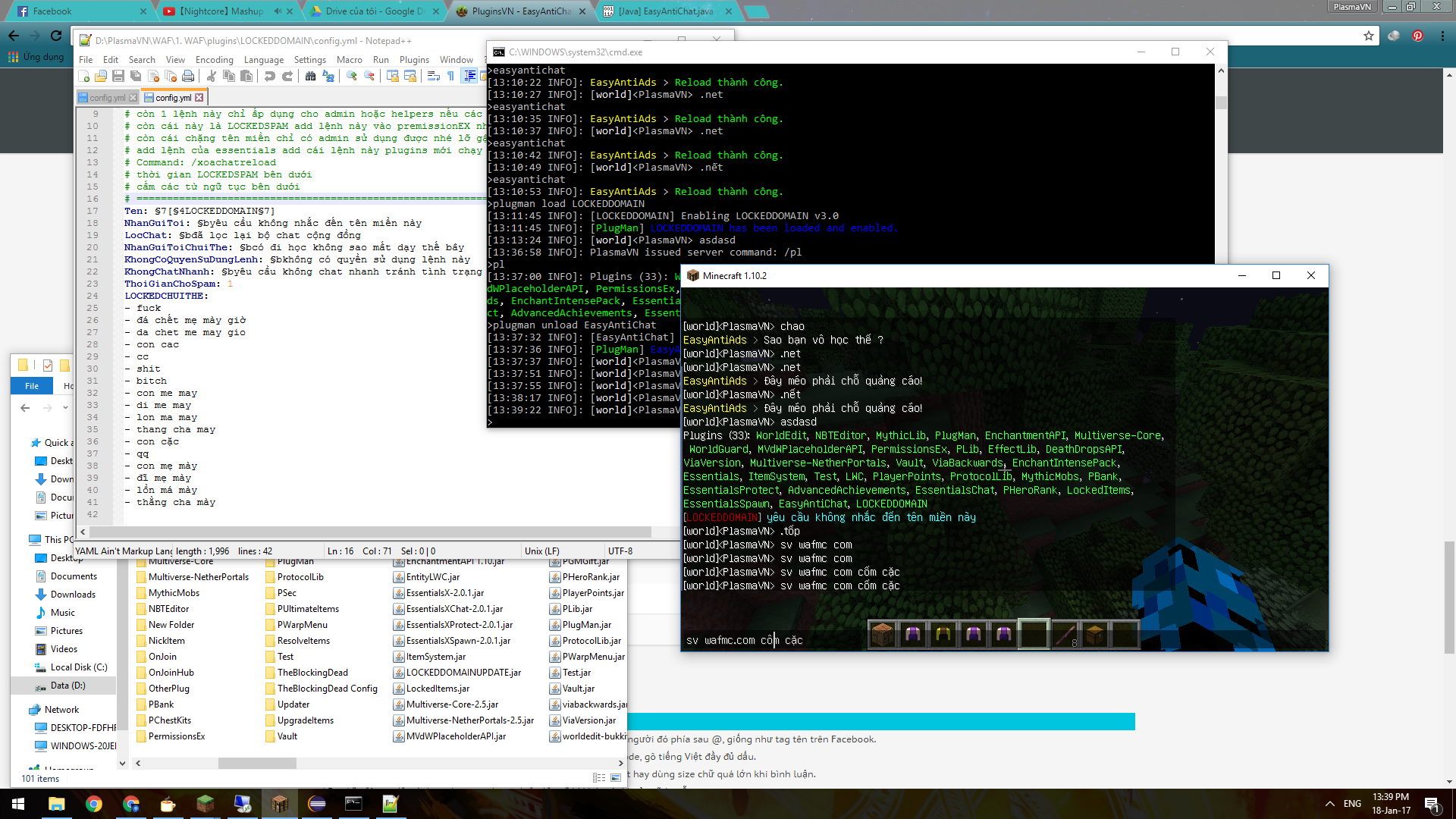Click the Zoom In magnifier icon
The image size is (1456, 819).
click(351, 76)
